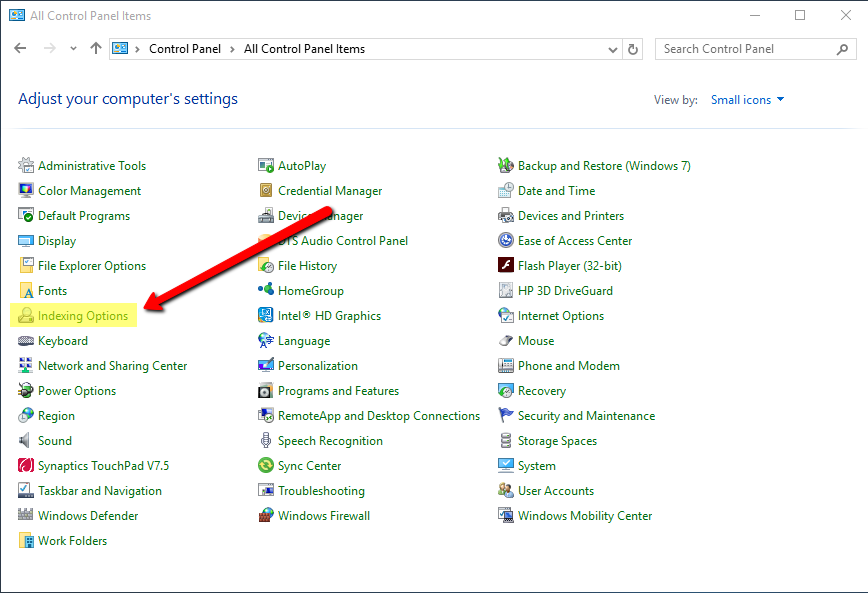The width and height of the screenshot is (868, 593).
Task: Click the Power Options icon
Action: click(x=25, y=390)
